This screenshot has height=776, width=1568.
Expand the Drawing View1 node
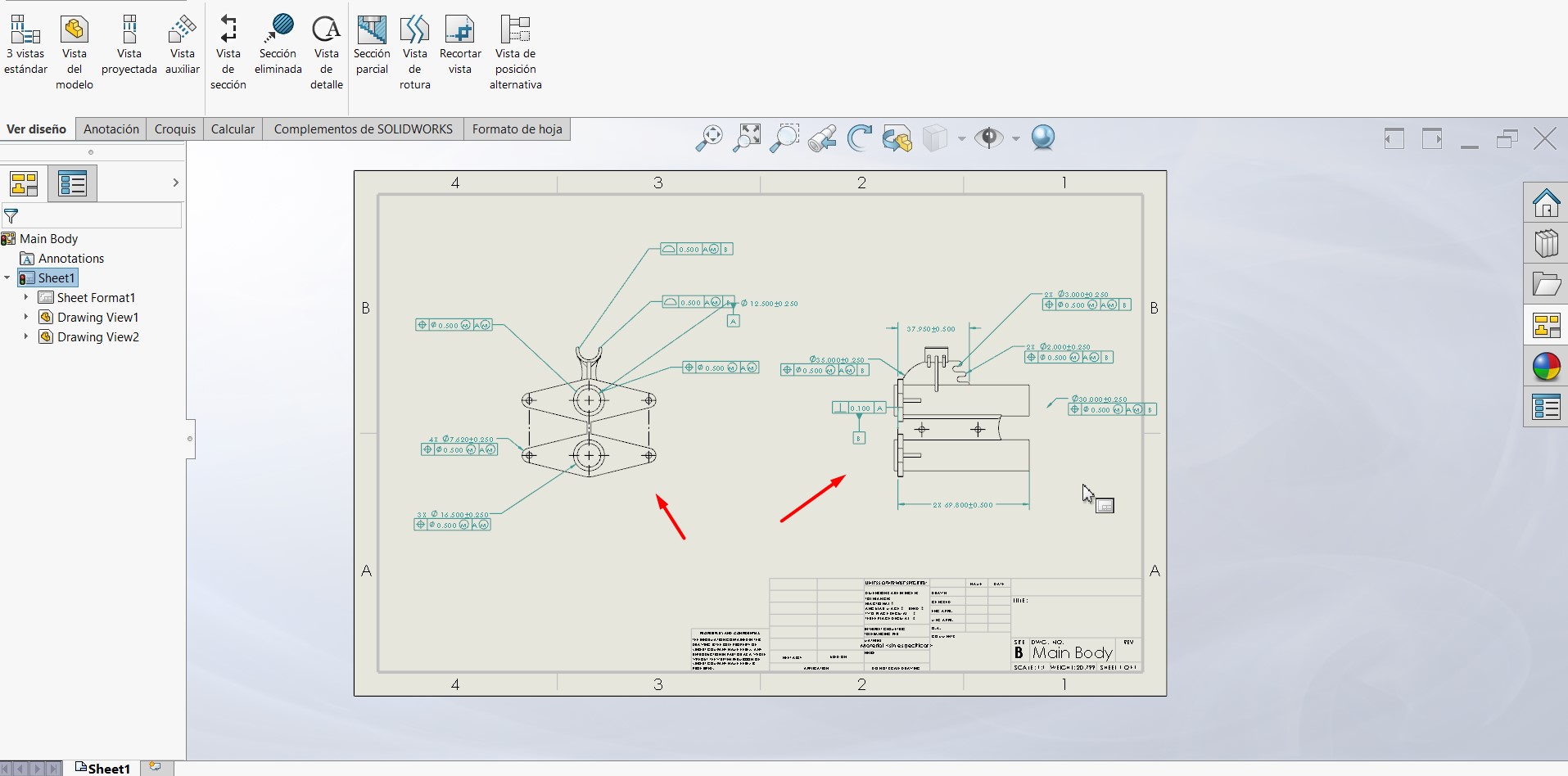(x=26, y=318)
